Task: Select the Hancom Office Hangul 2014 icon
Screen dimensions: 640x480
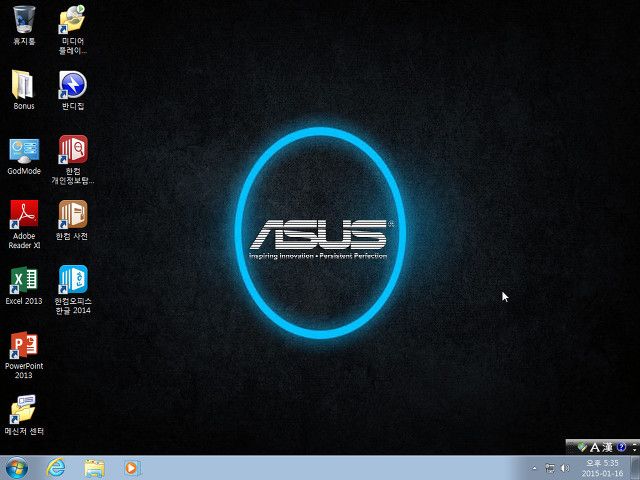Action: coord(73,290)
